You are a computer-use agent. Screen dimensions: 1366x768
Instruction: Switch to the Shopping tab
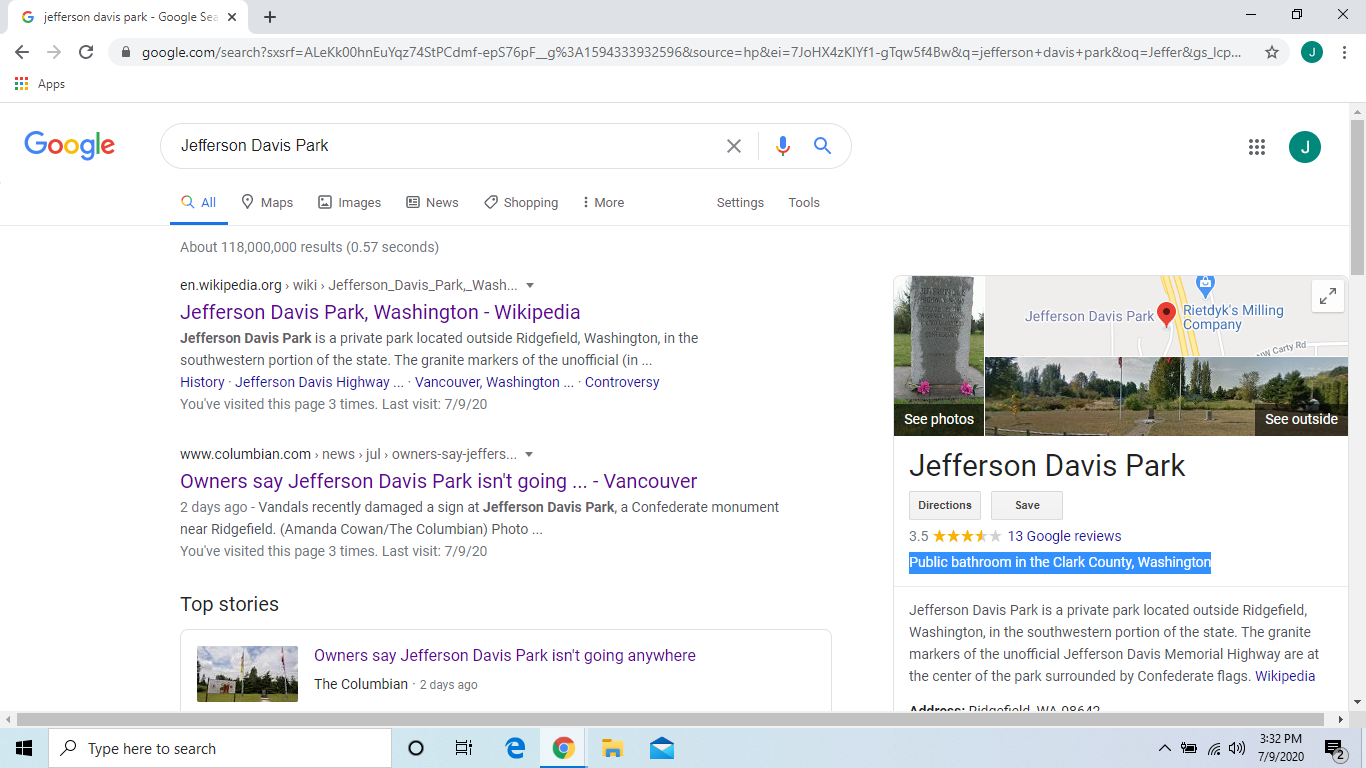(x=521, y=202)
